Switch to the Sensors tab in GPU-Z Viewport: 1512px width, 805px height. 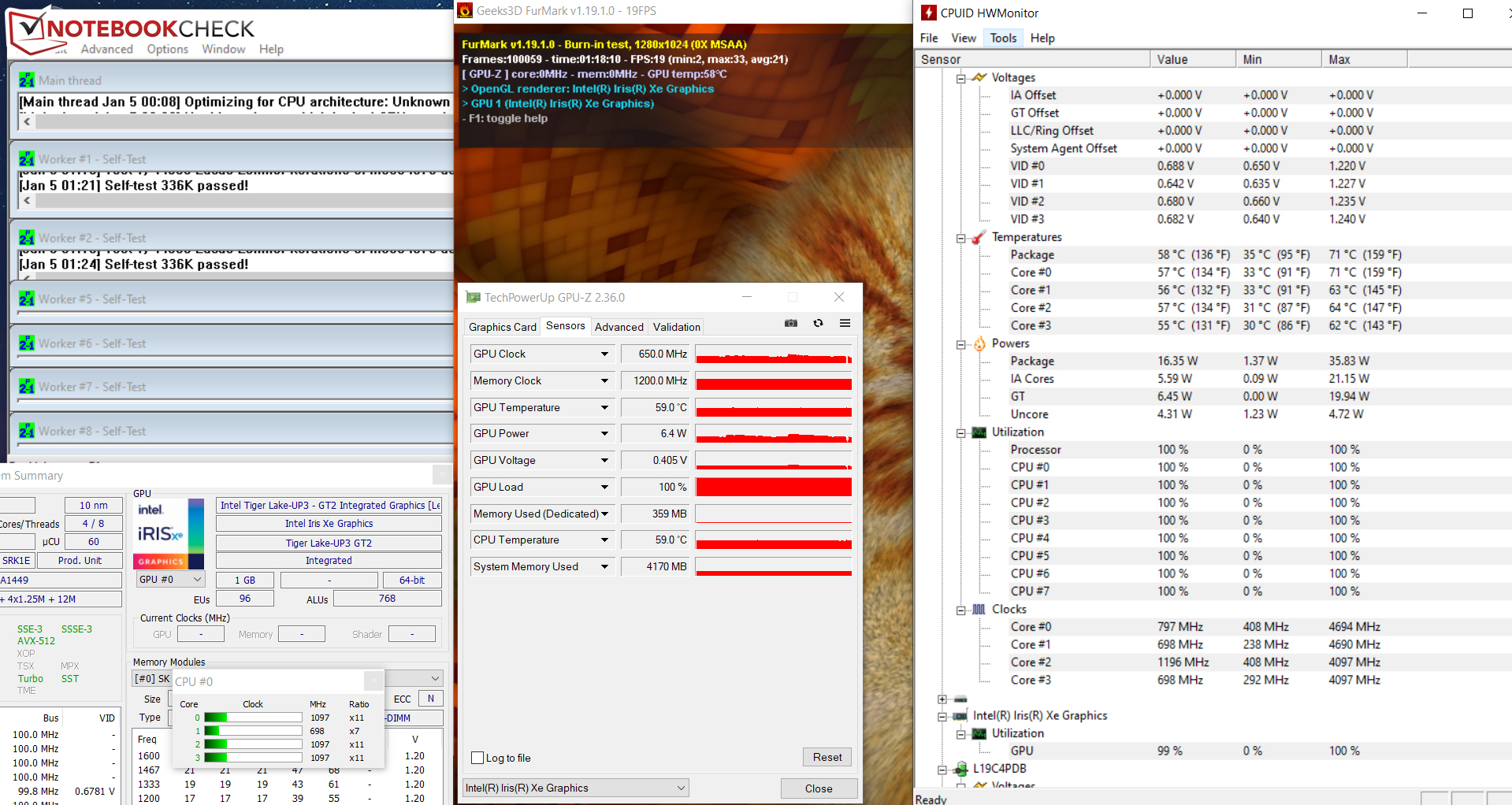coord(566,326)
